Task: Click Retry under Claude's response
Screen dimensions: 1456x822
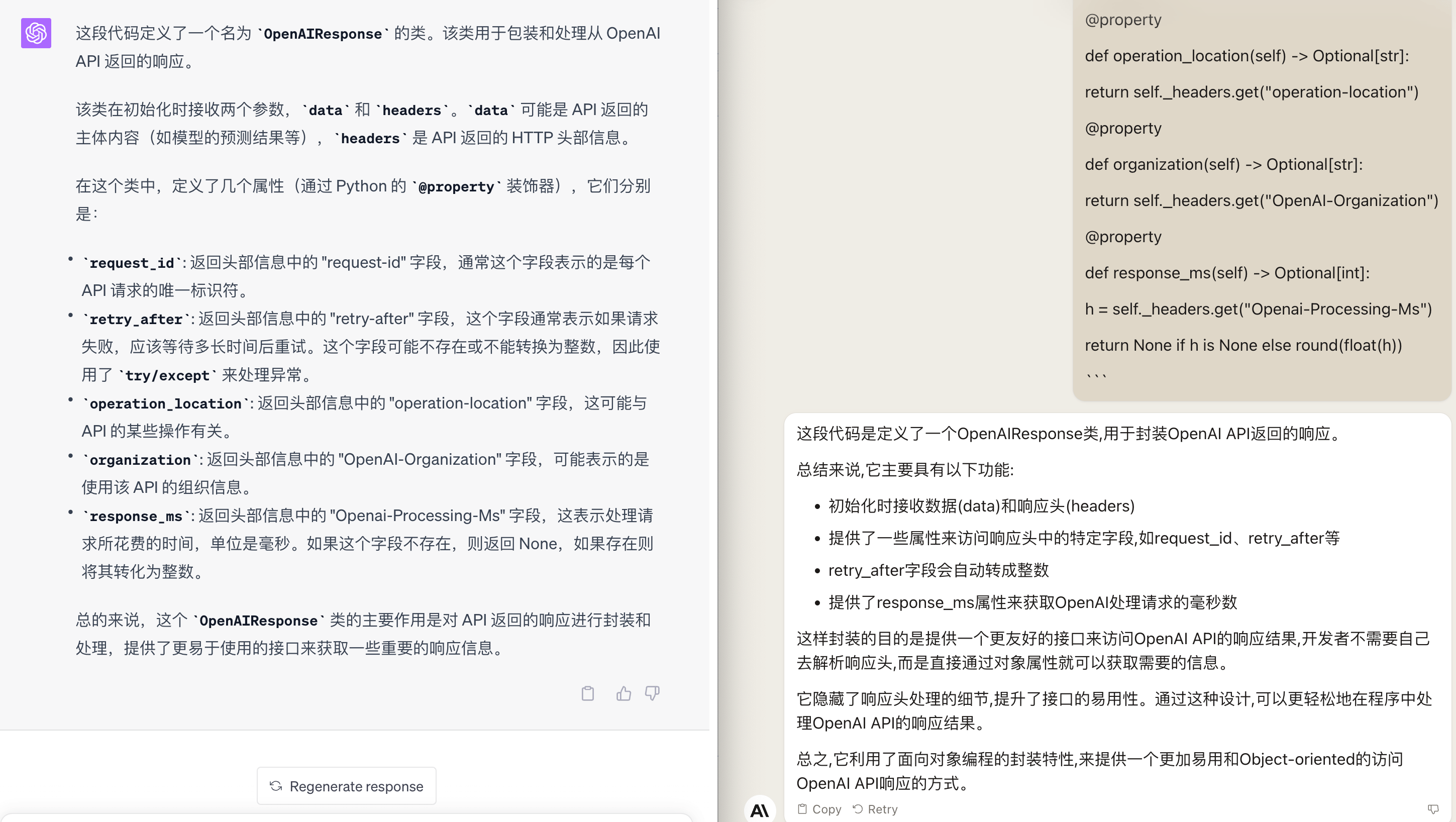Action: (881, 808)
